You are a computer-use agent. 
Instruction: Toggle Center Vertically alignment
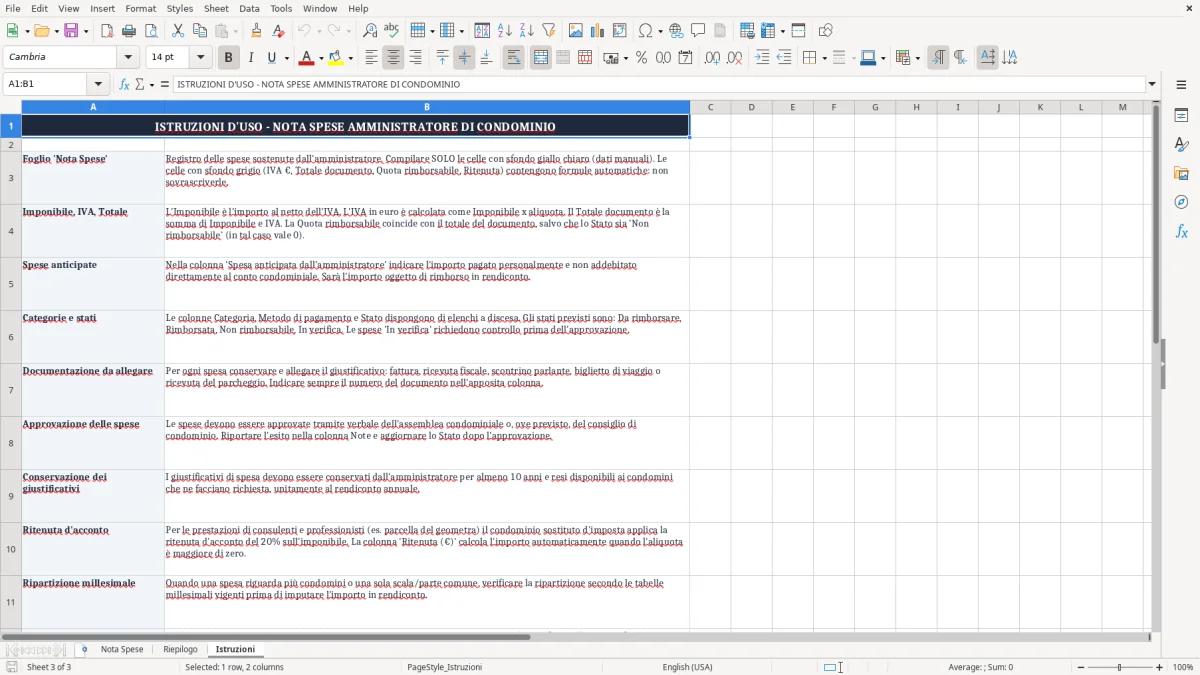(464, 58)
